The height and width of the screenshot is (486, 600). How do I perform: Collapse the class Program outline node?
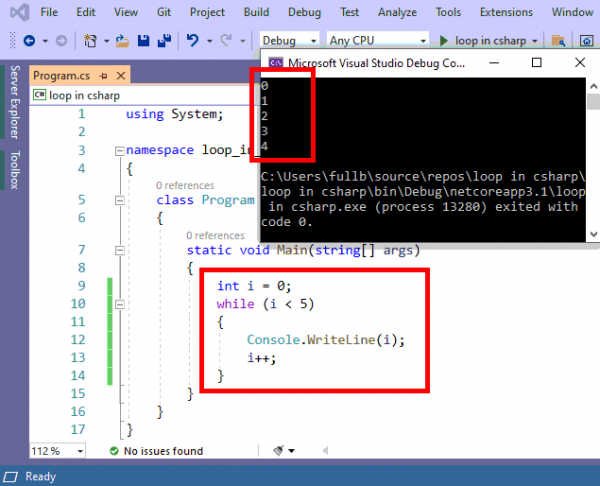[150, 200]
